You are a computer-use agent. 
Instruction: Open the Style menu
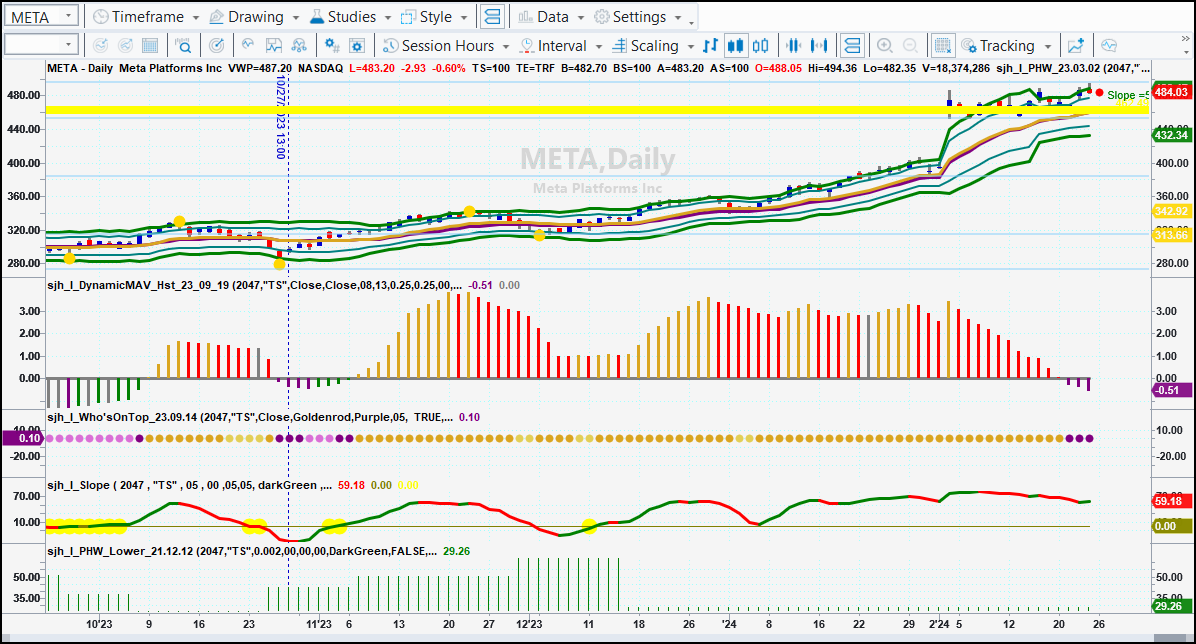point(434,17)
